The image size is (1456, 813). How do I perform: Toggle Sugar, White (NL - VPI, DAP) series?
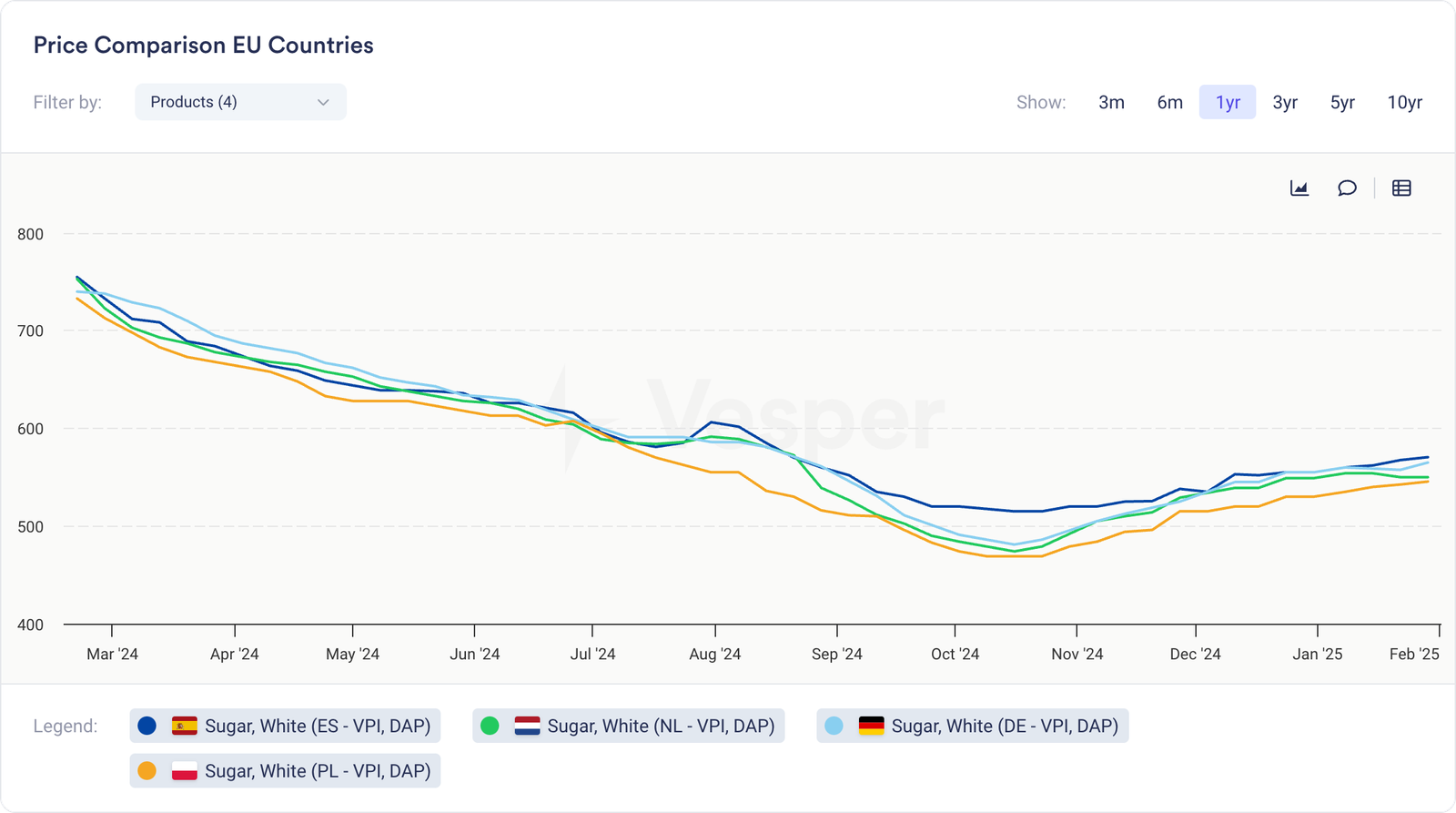[660, 726]
